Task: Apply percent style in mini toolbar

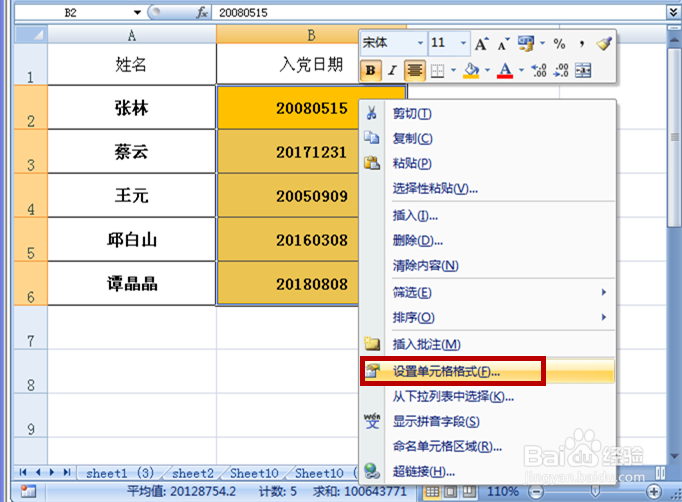Action: click(x=559, y=44)
